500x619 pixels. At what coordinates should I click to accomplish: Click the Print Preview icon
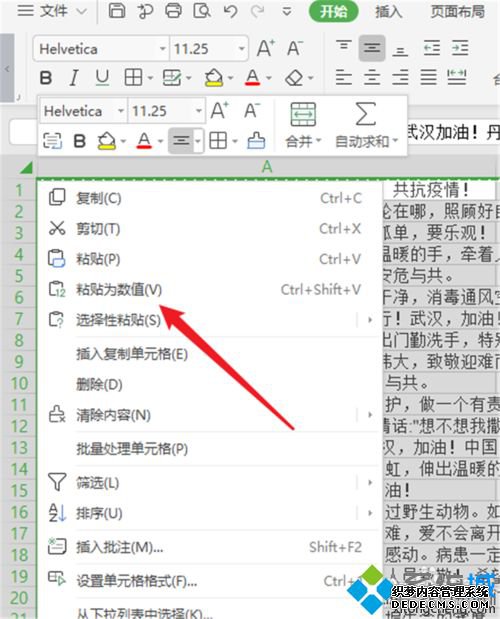[x=202, y=11]
